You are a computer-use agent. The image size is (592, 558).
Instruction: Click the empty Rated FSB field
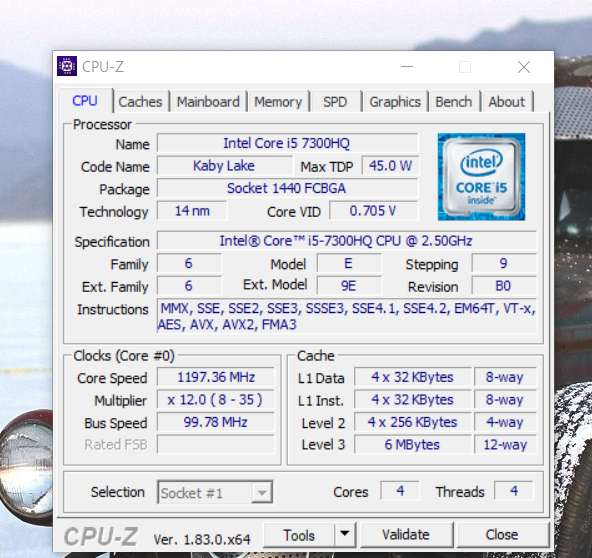click(x=216, y=444)
